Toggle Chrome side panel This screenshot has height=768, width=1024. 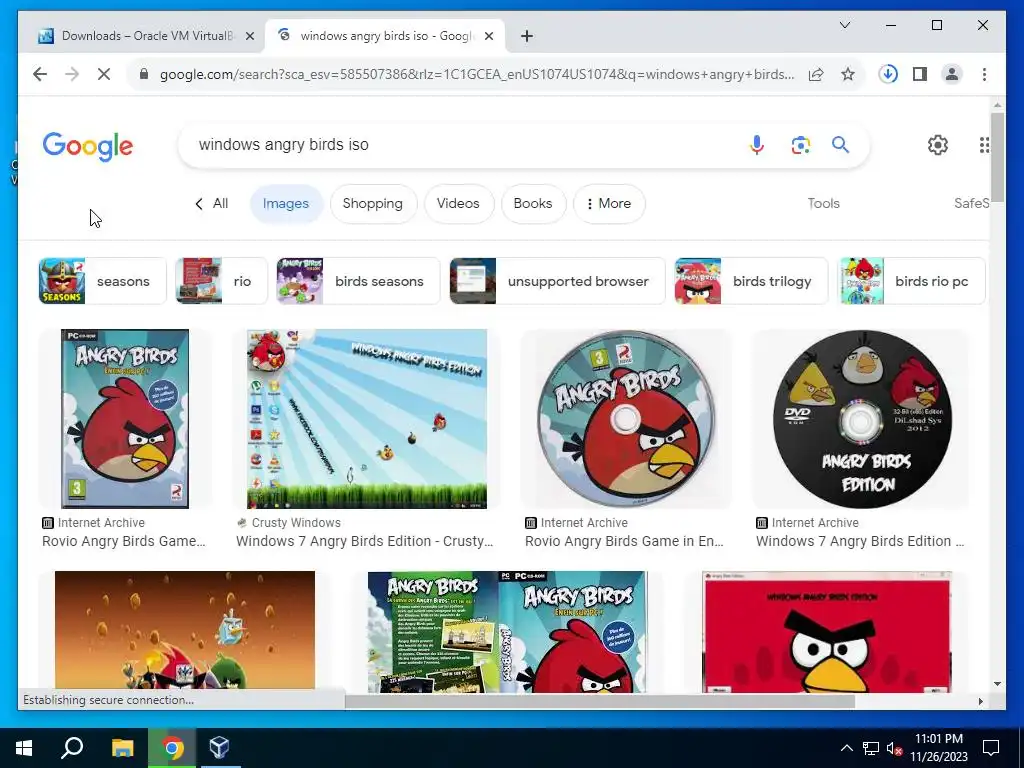pyautogui.click(x=920, y=74)
